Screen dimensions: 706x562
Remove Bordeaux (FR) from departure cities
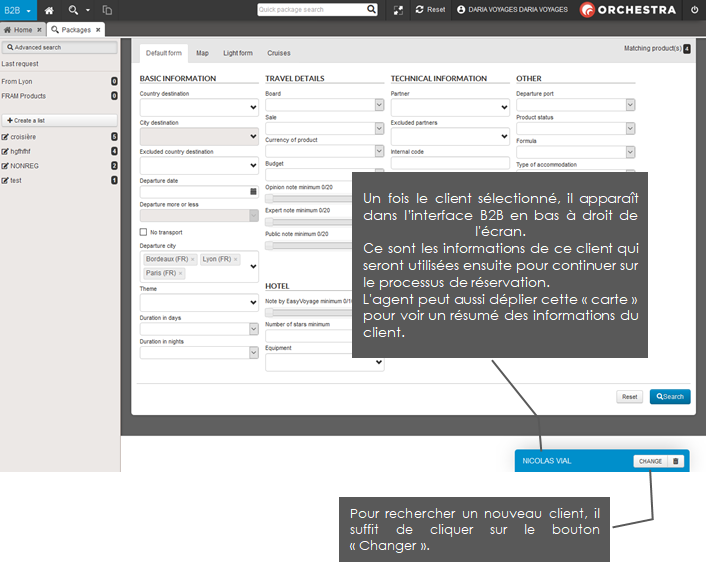coord(192,259)
